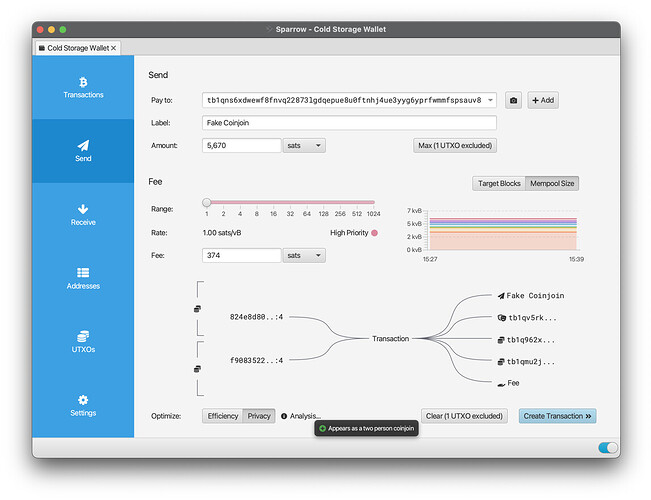Click the coins icon beside input 824e8d80
The width and height of the screenshot is (651, 500).
(x=198, y=309)
